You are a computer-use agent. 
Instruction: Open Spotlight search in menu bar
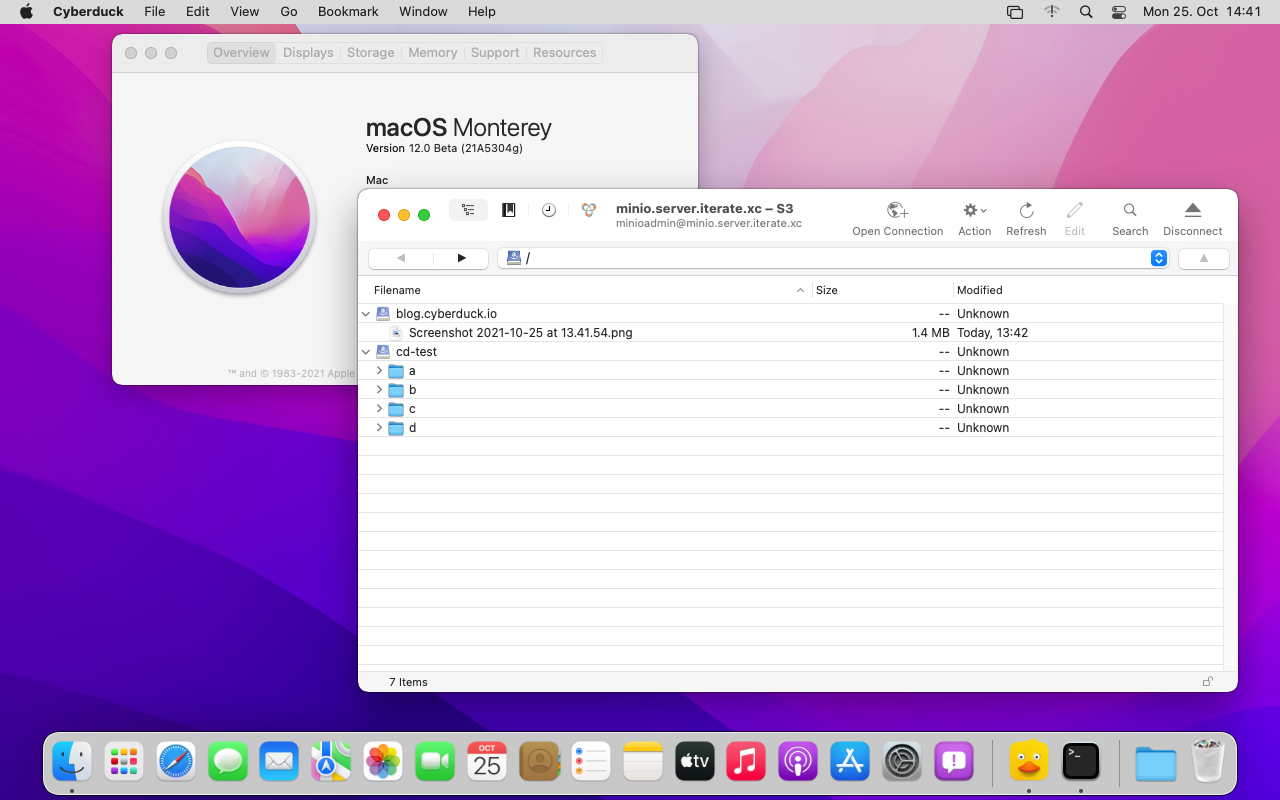(x=1086, y=12)
